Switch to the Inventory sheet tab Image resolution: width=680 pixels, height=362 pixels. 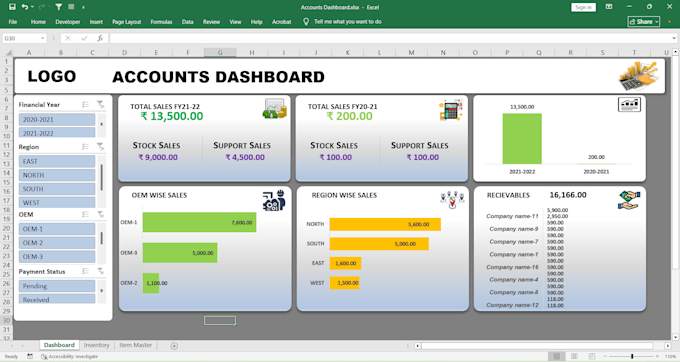(96, 345)
